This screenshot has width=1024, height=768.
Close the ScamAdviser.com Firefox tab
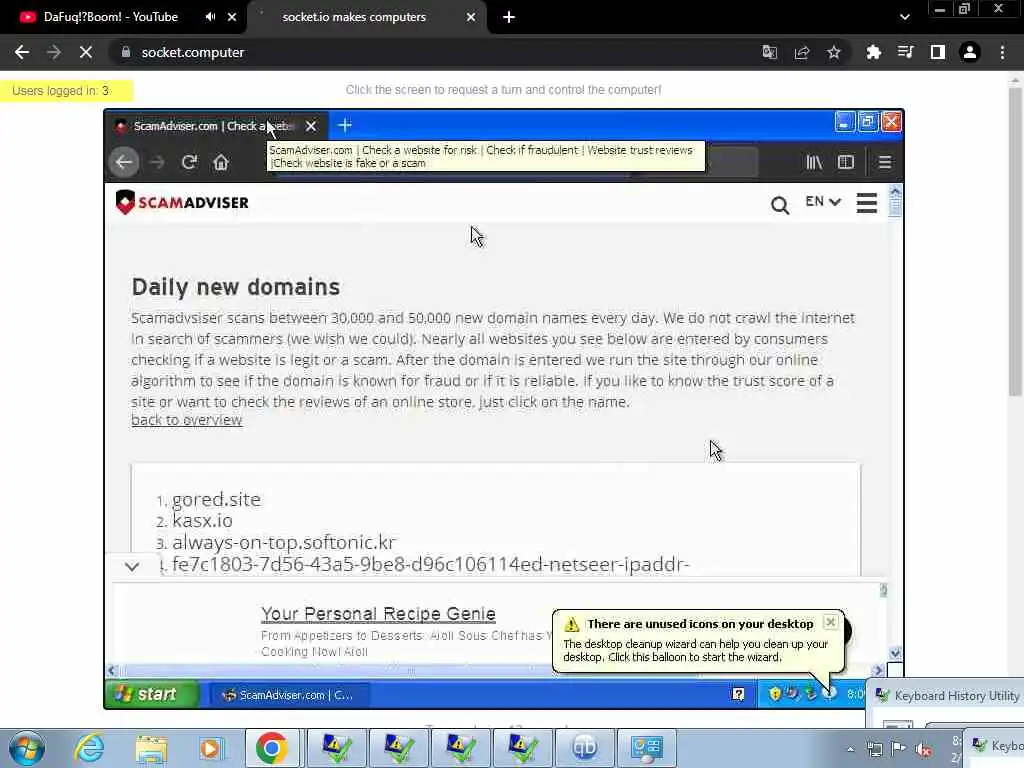311,126
